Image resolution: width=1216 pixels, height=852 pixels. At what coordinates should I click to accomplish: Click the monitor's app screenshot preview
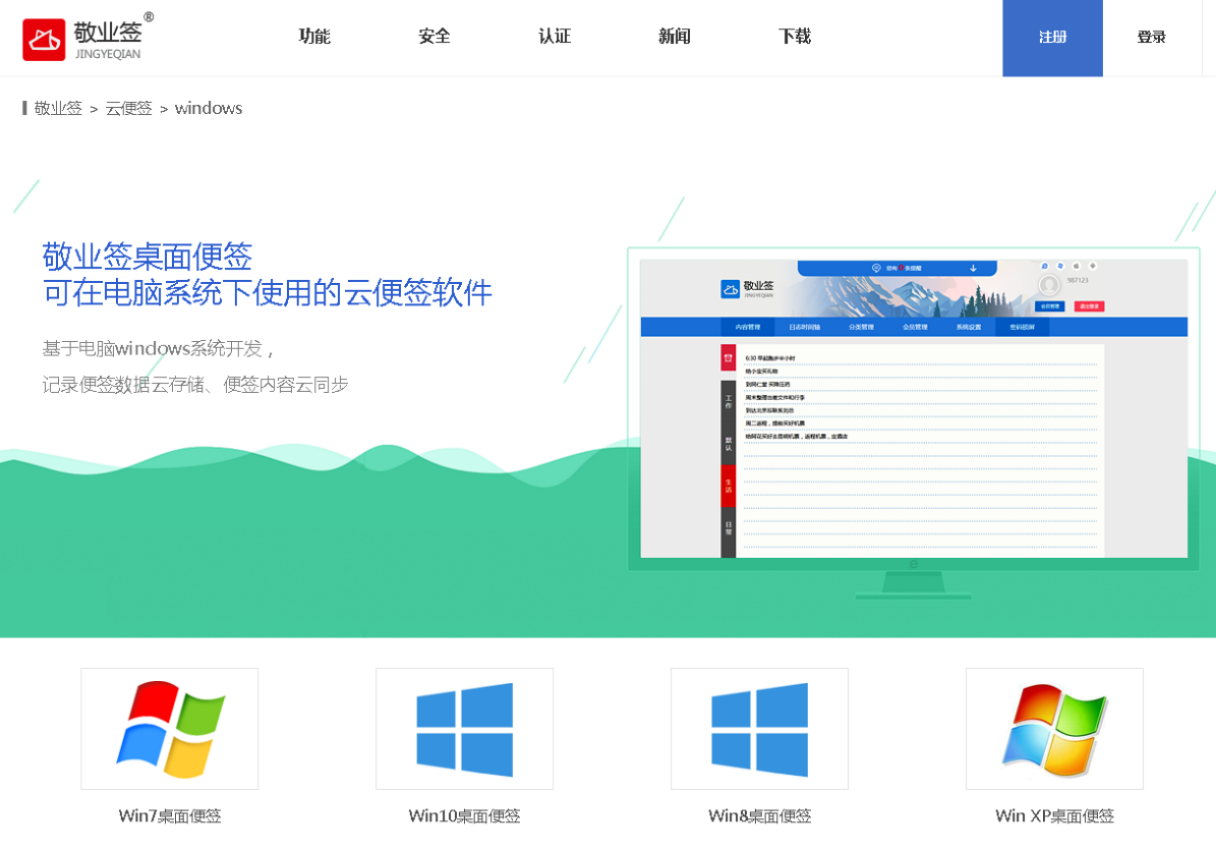click(x=914, y=409)
